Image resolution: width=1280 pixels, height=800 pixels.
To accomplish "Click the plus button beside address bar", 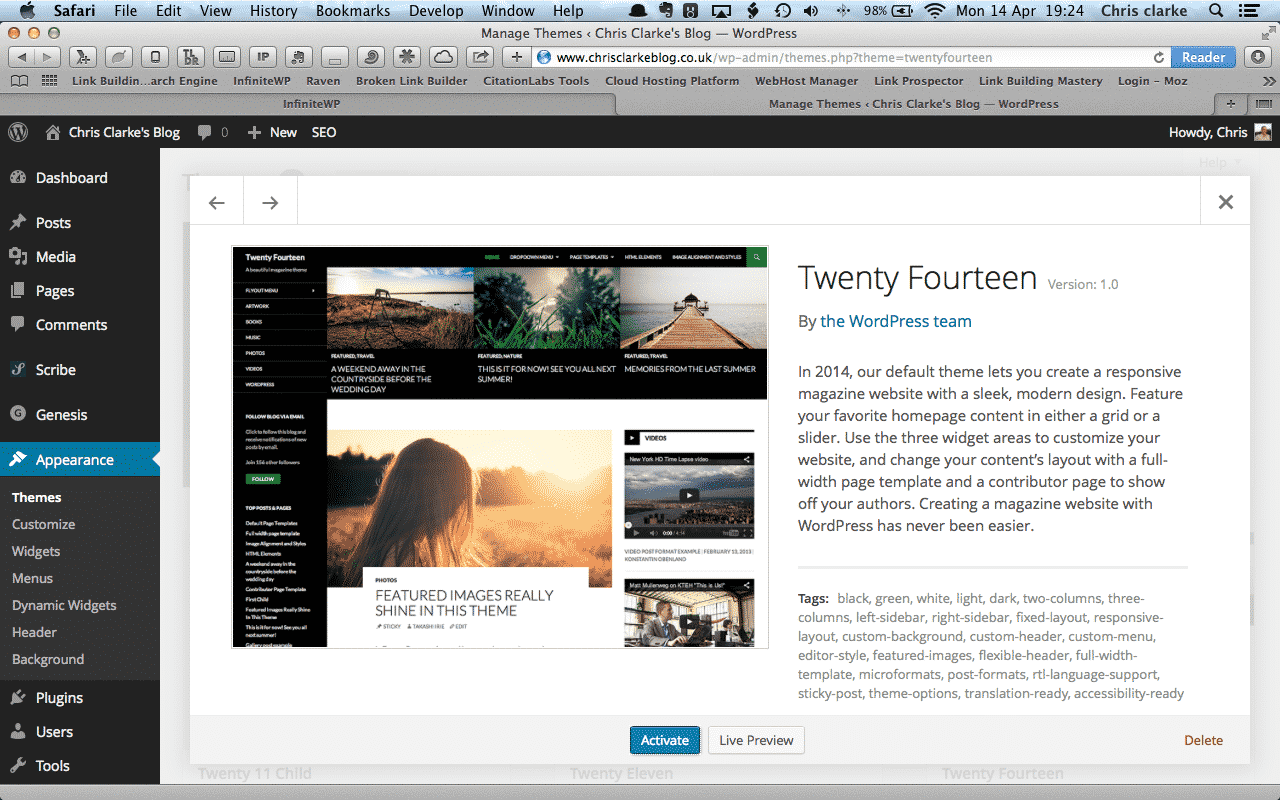I will point(516,57).
